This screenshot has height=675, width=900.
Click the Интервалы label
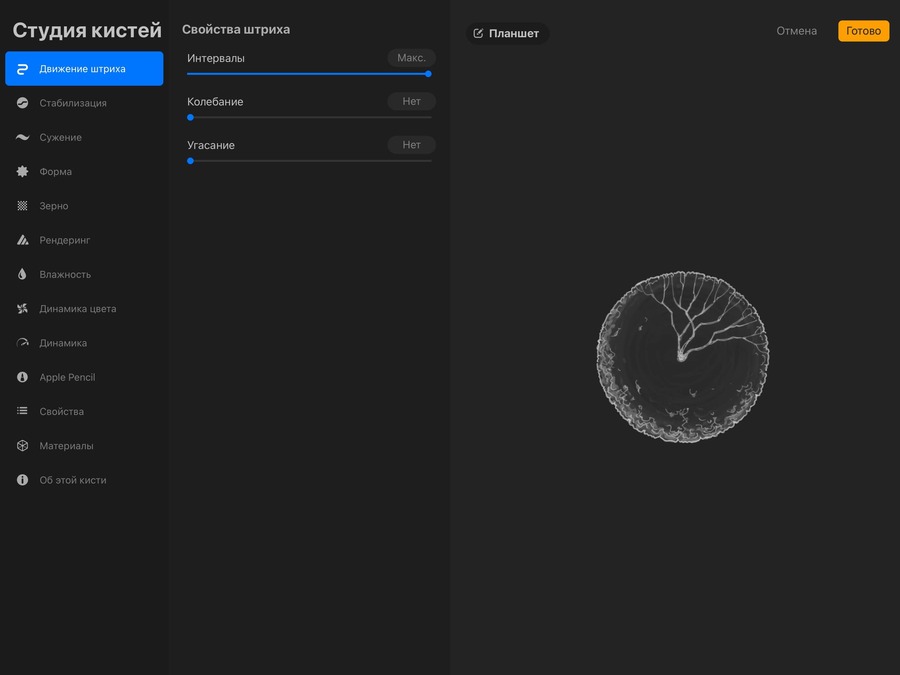click(x=216, y=58)
